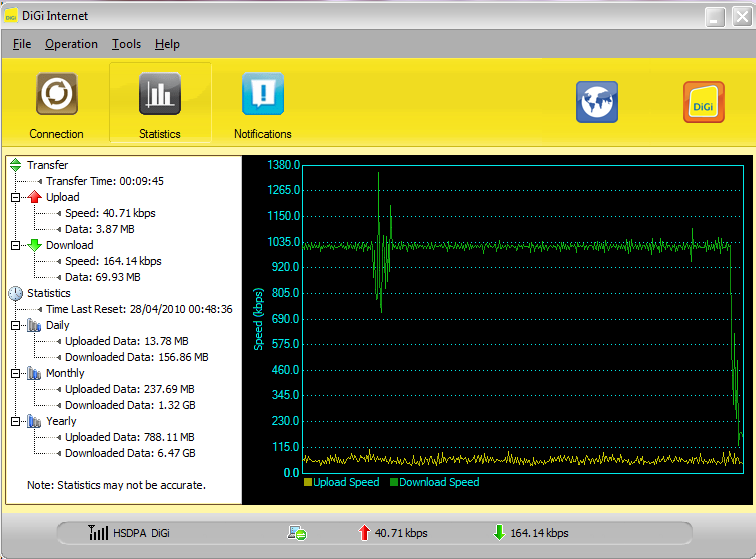Collapse the Yearly statistics node

pyautogui.click(x=15, y=422)
